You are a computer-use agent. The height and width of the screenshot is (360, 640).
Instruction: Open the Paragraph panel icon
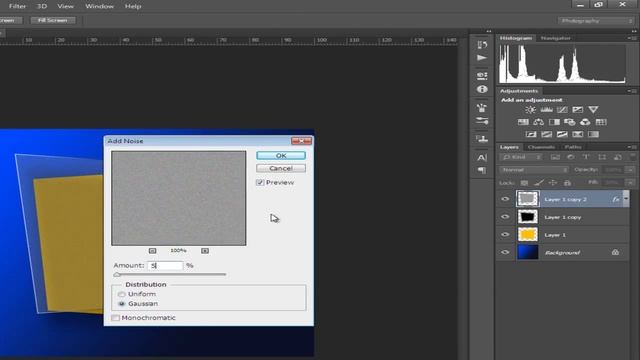pyautogui.click(x=482, y=170)
